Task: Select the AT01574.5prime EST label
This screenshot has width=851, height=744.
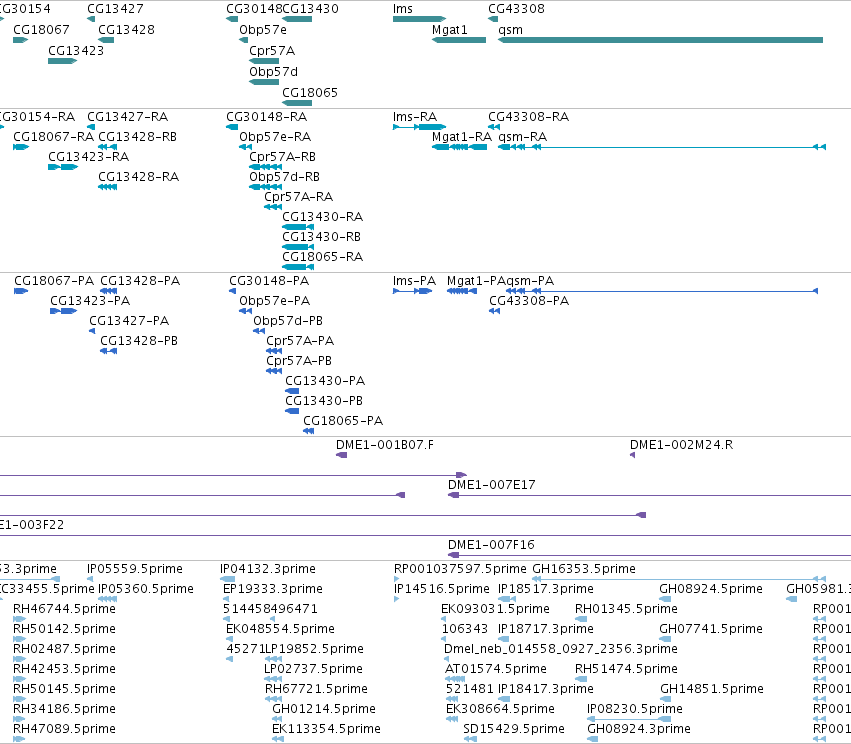Action: [496, 669]
